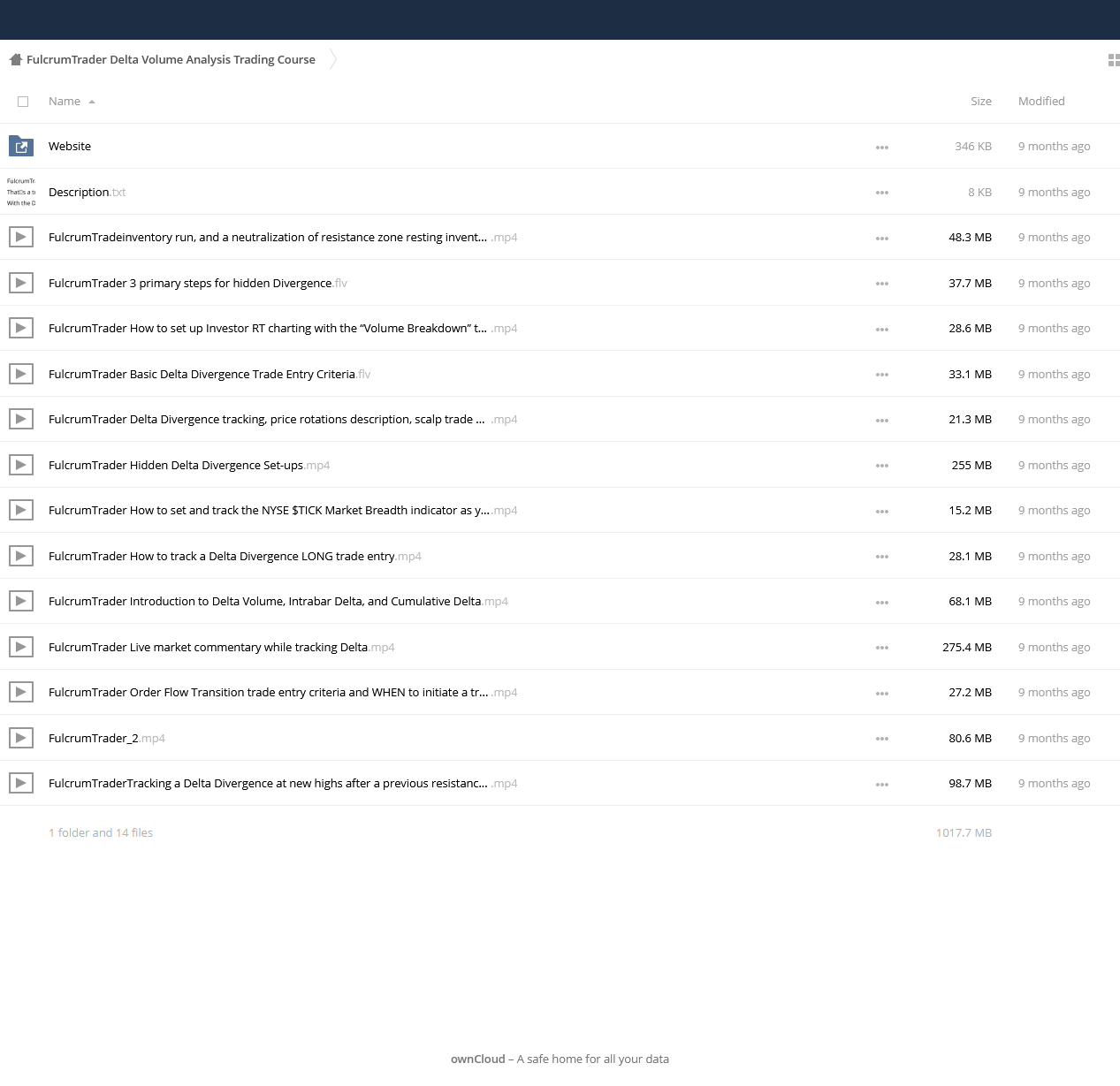Viewport: 1120px width, 1086px height.
Task: Open 'How to set and track the NYSE $TICK' file name
Action: pos(283,511)
